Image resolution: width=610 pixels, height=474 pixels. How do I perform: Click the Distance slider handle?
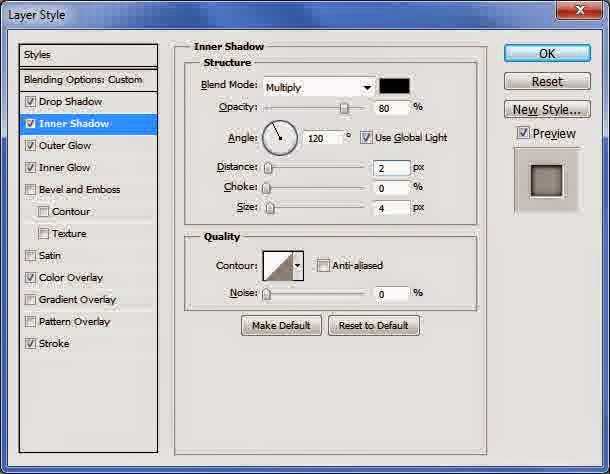coord(268,168)
